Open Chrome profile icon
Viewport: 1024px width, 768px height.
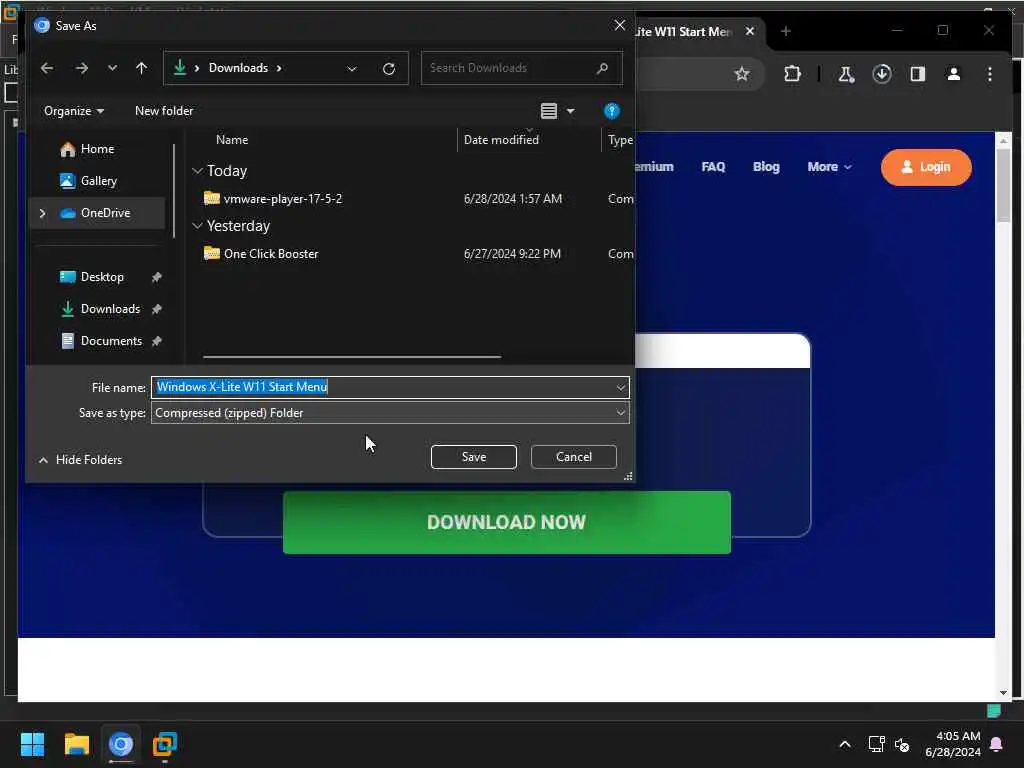pyautogui.click(x=953, y=74)
